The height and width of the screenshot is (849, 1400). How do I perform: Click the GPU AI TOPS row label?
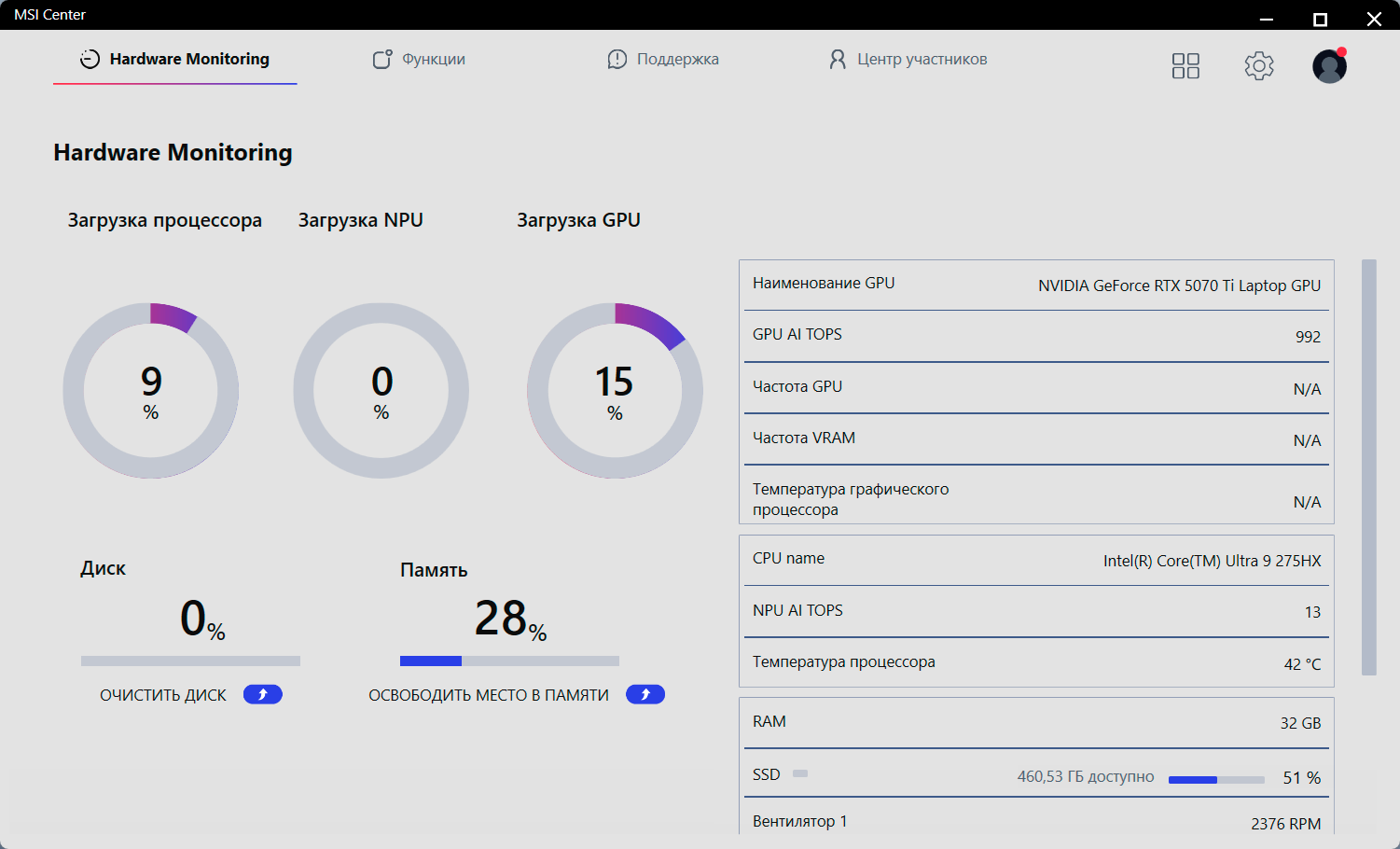(797, 334)
